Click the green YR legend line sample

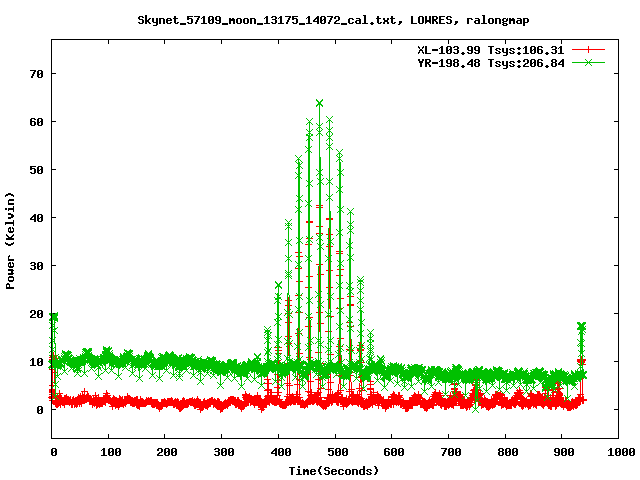pos(588,62)
